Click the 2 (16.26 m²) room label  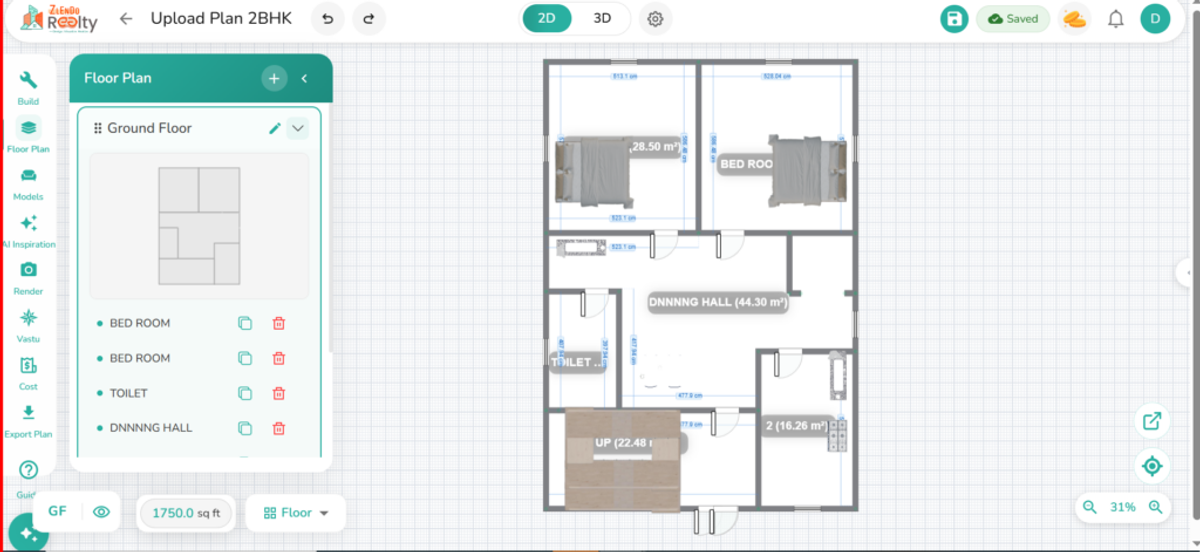click(x=796, y=425)
